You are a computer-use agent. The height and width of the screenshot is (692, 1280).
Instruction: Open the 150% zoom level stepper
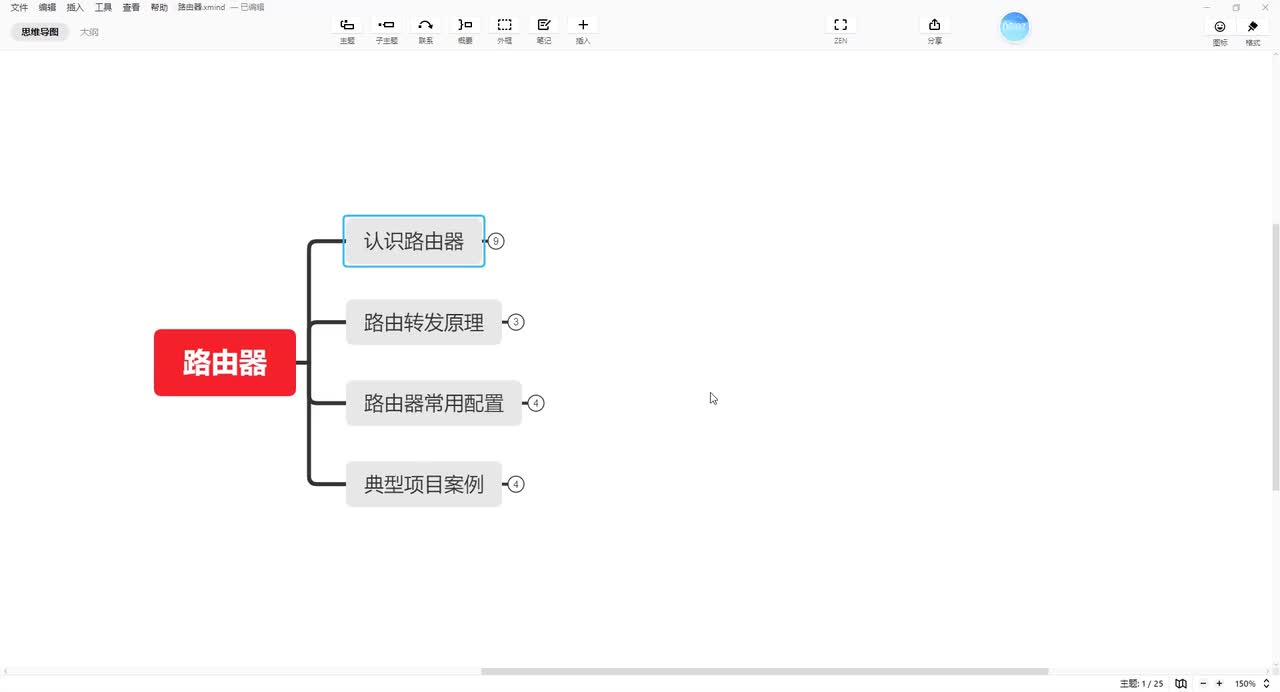click(1267, 684)
